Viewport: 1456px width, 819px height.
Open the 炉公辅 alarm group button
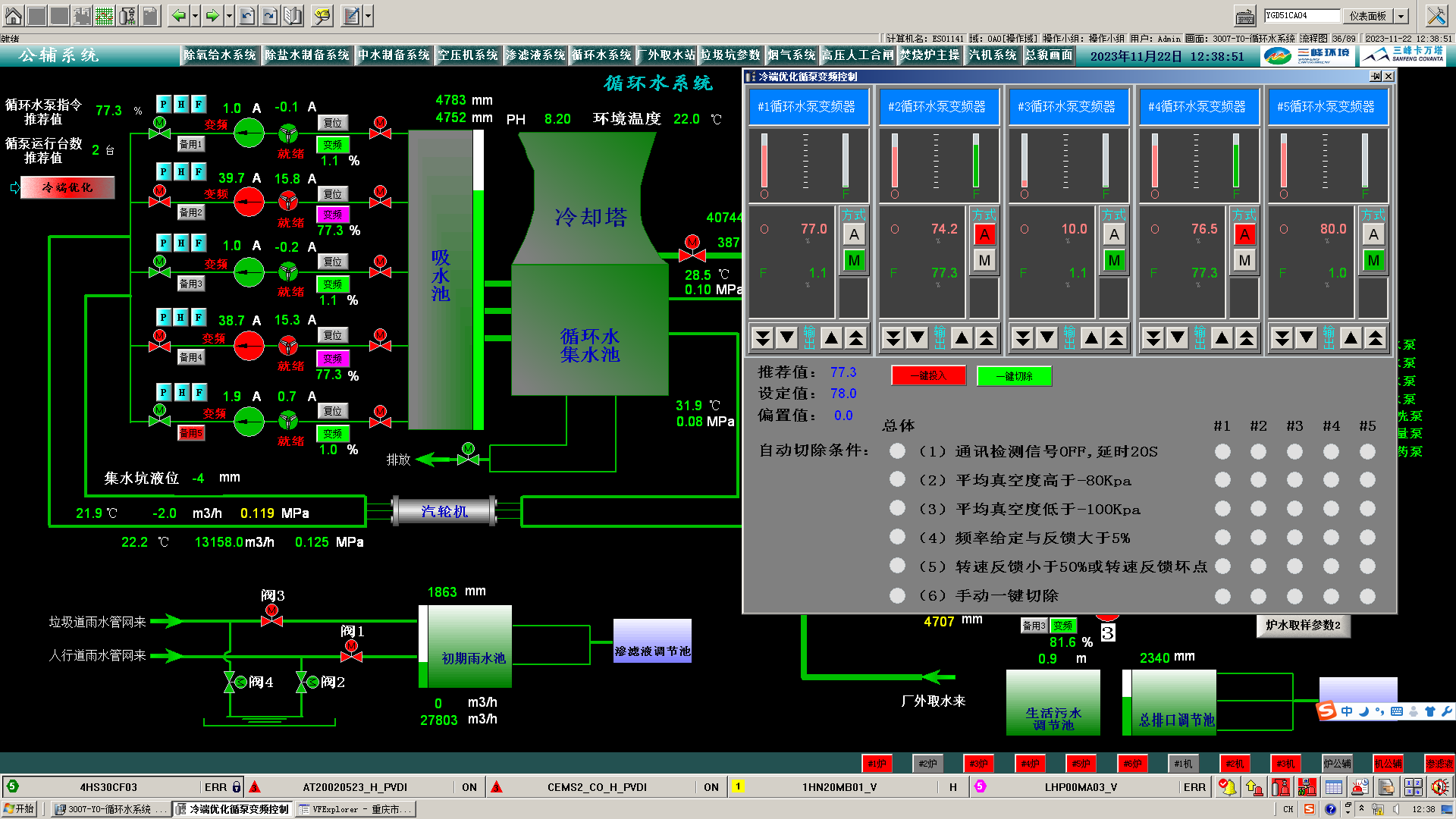click(x=1337, y=764)
